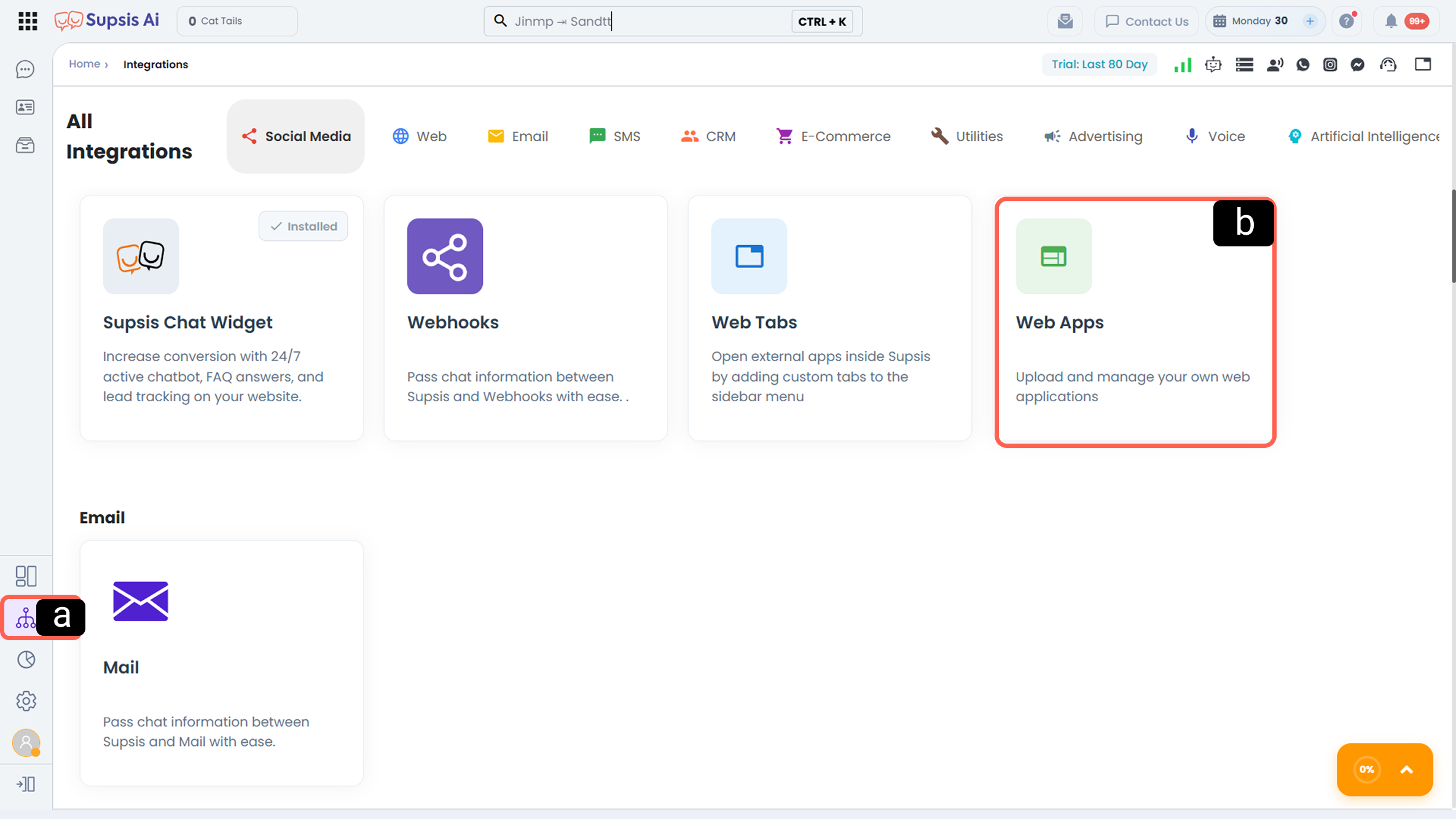The height and width of the screenshot is (819, 1456).
Task: Select the Utilities category tab
Action: coord(967,136)
